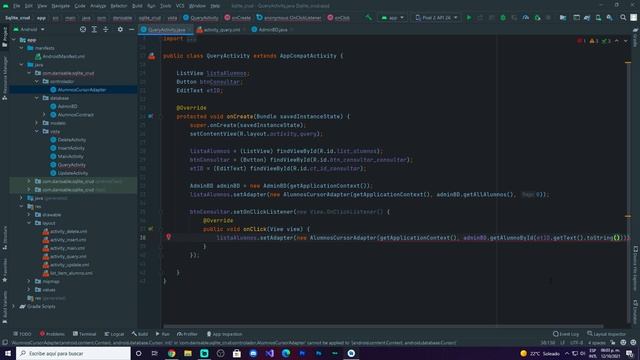
Task: Collapse the app module tree node
Action: coord(14,40)
